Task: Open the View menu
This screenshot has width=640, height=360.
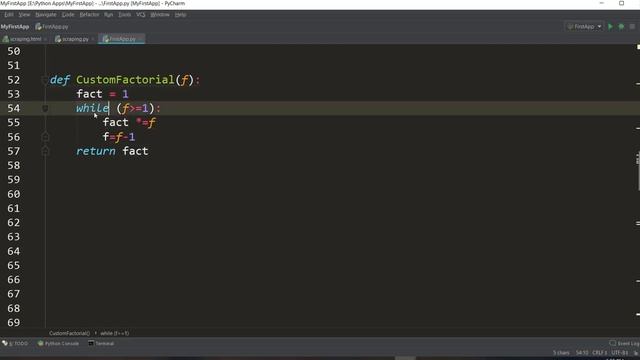Action: pyautogui.click(x=24, y=15)
